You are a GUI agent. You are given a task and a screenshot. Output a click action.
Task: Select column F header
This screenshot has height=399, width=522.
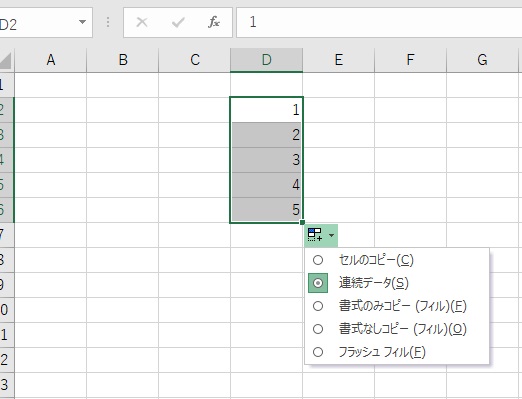tap(411, 60)
